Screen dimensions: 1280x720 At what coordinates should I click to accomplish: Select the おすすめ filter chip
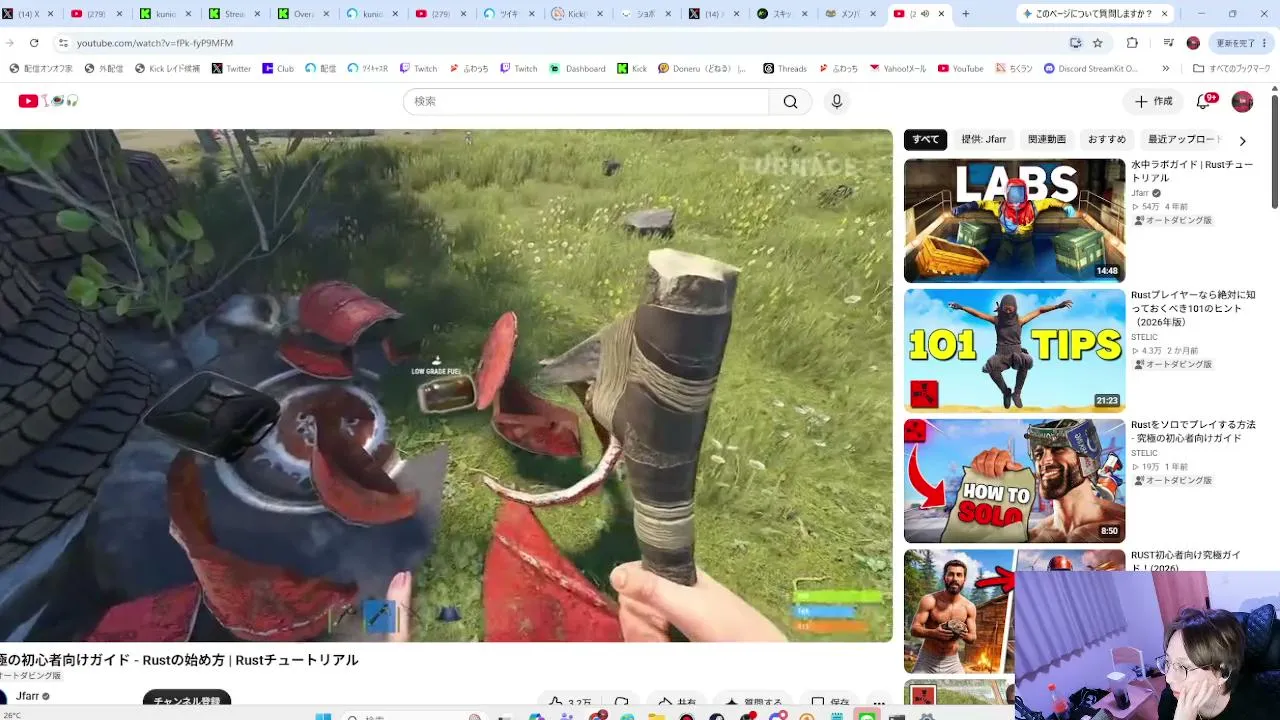(x=1107, y=140)
